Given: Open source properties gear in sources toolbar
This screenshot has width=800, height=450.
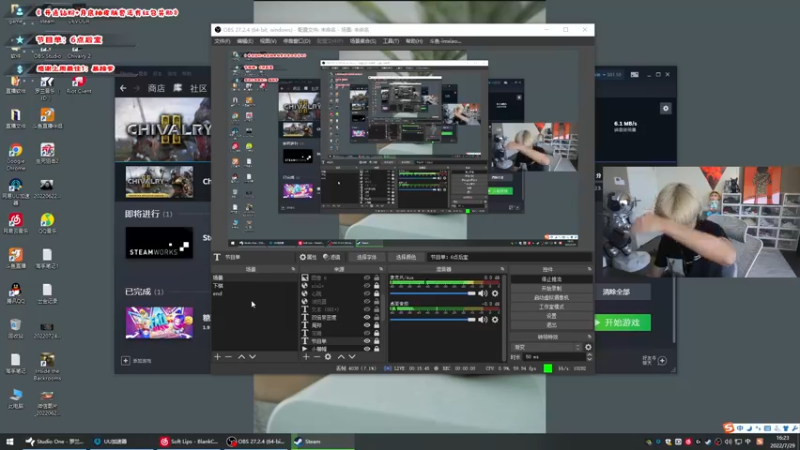Looking at the screenshot, I should (x=328, y=357).
